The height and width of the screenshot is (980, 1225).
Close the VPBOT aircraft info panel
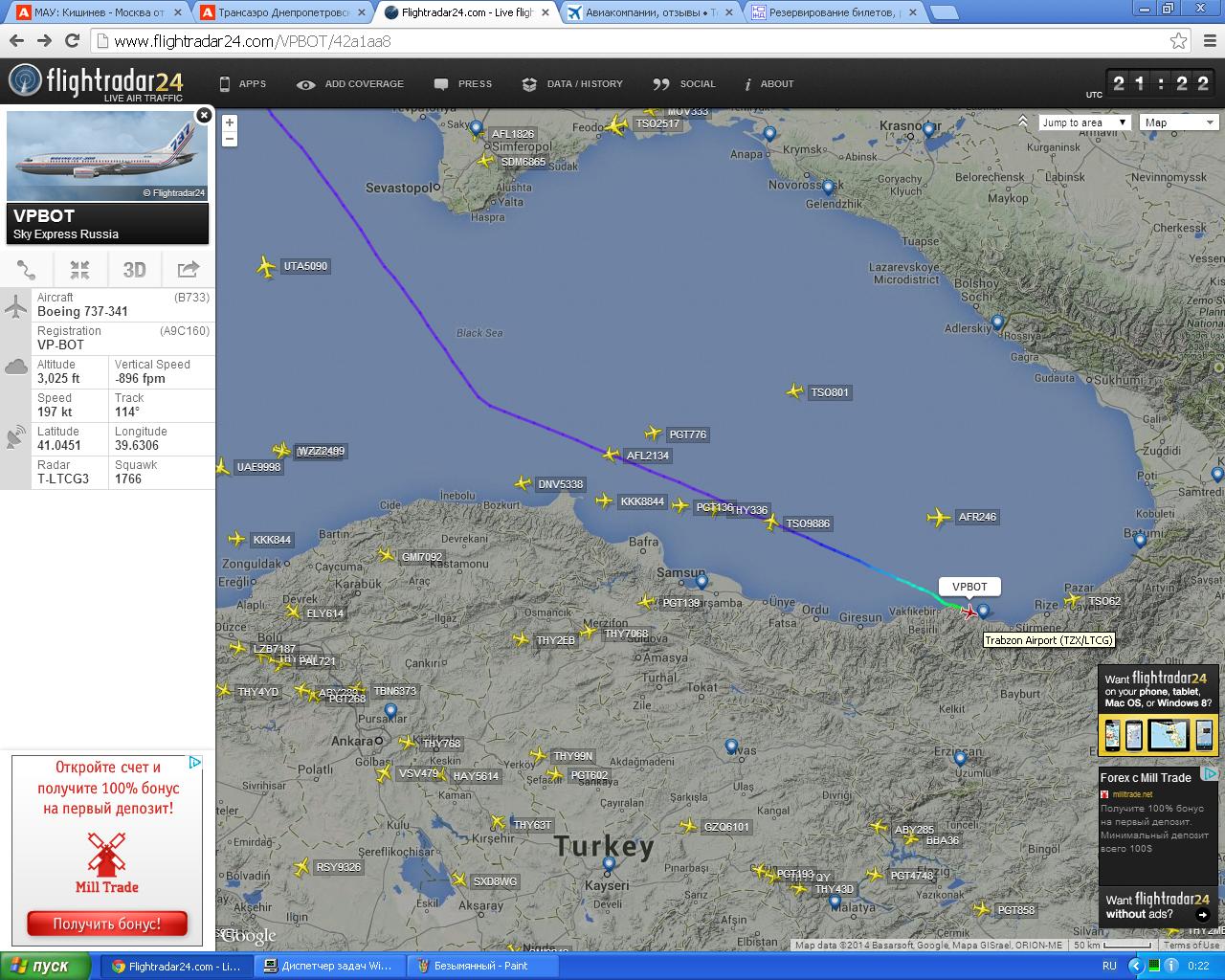204,116
